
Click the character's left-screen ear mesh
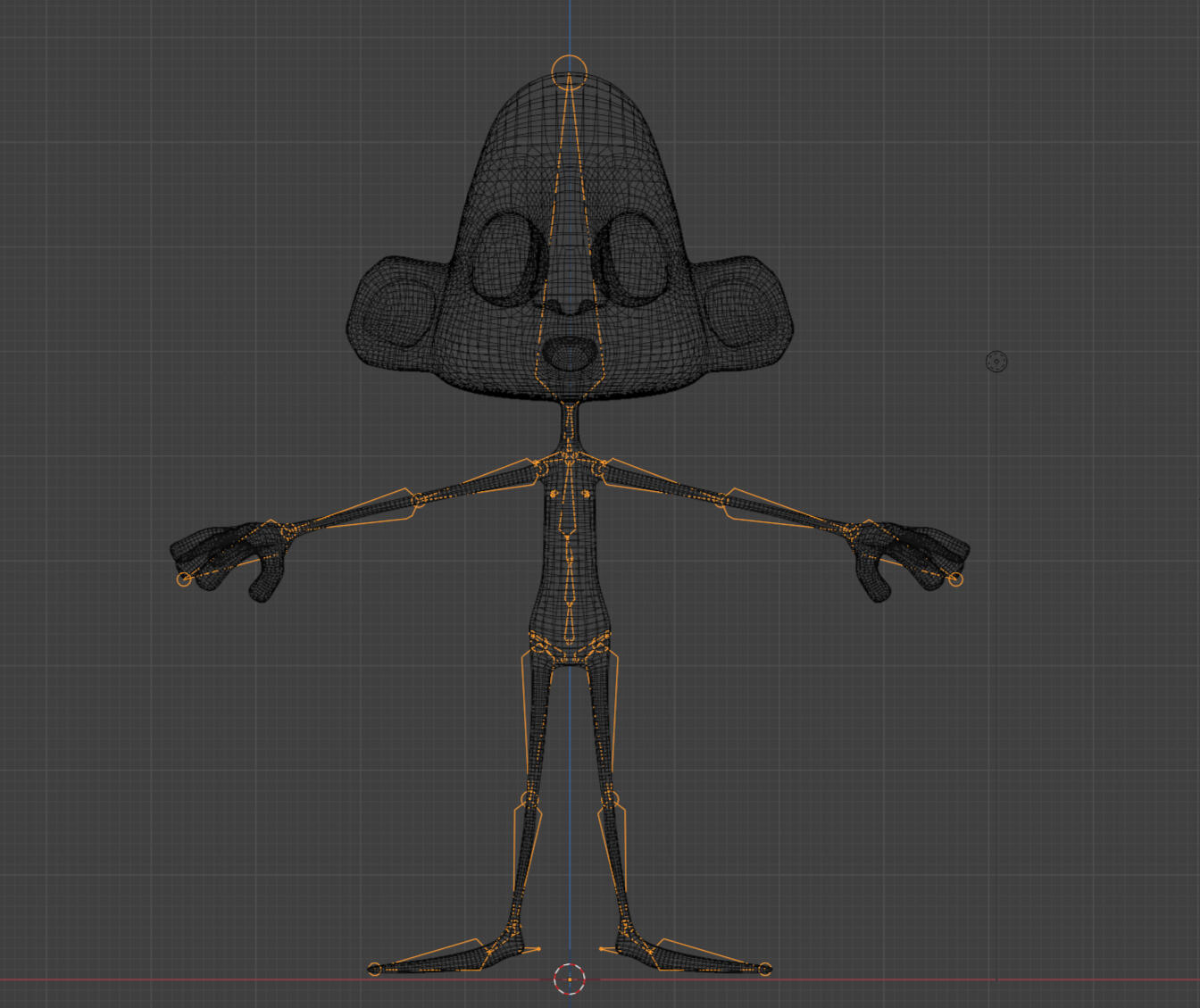[393, 308]
